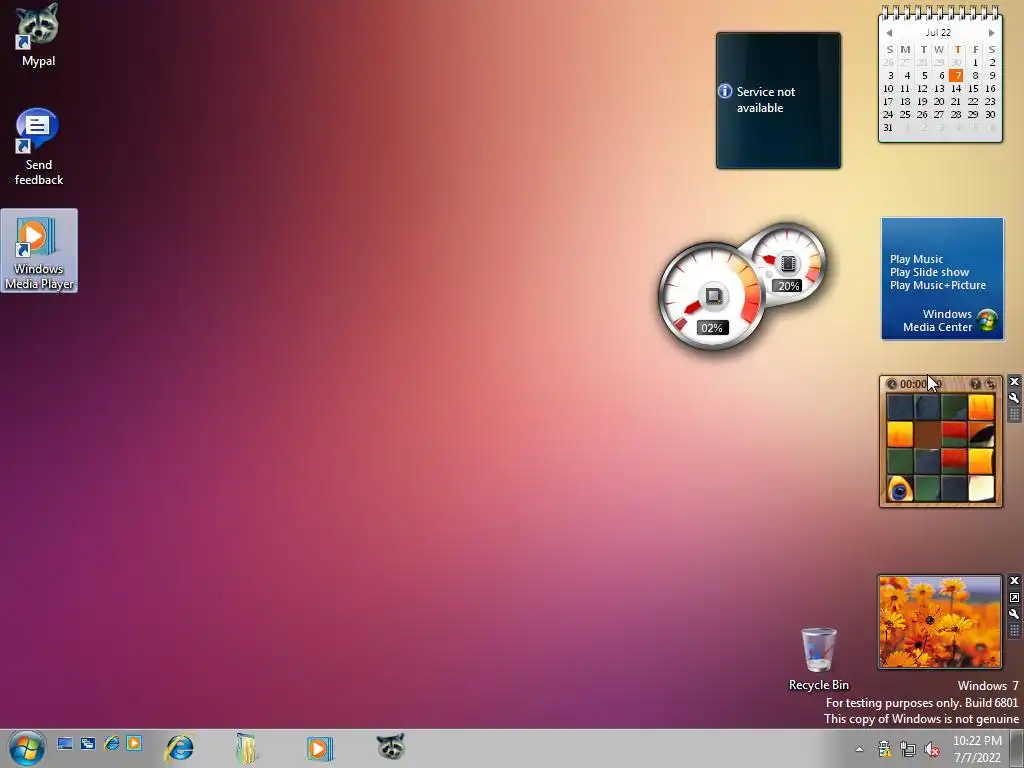The width and height of the screenshot is (1024, 768).
Task: Select date 14 in the calendar gadget
Action: point(956,89)
